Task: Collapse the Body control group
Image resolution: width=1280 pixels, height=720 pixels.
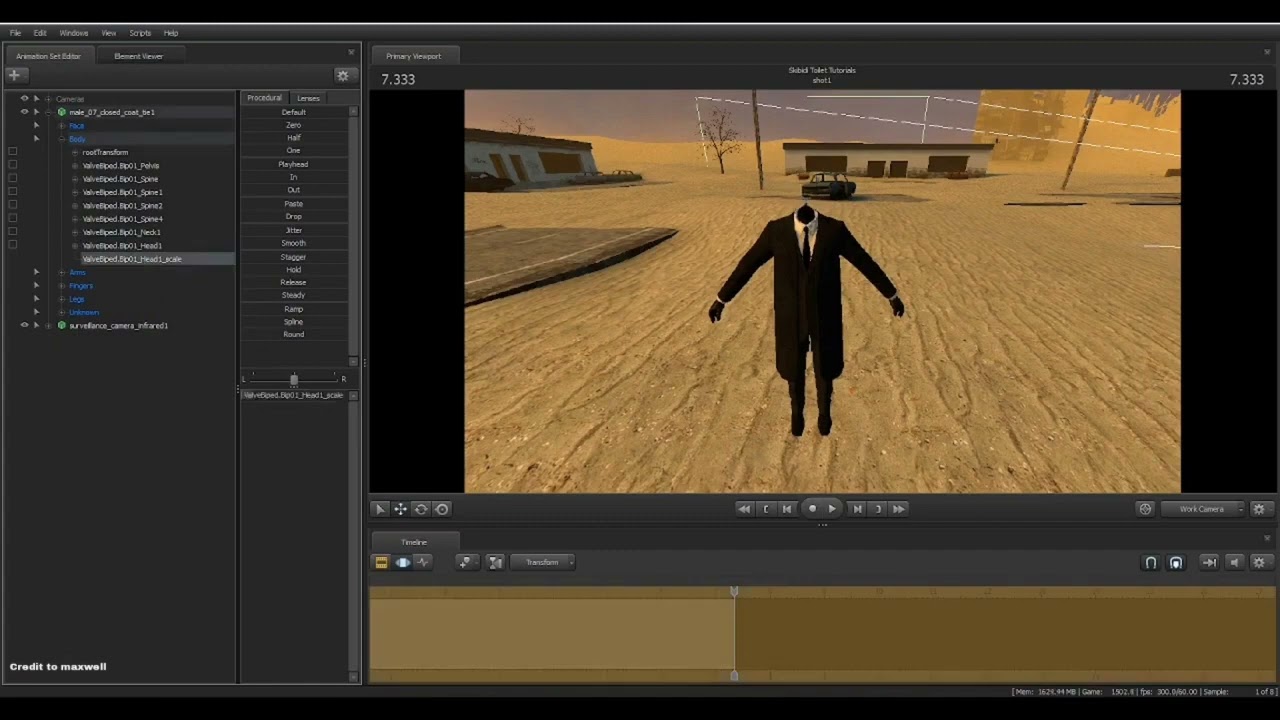Action: point(61,139)
